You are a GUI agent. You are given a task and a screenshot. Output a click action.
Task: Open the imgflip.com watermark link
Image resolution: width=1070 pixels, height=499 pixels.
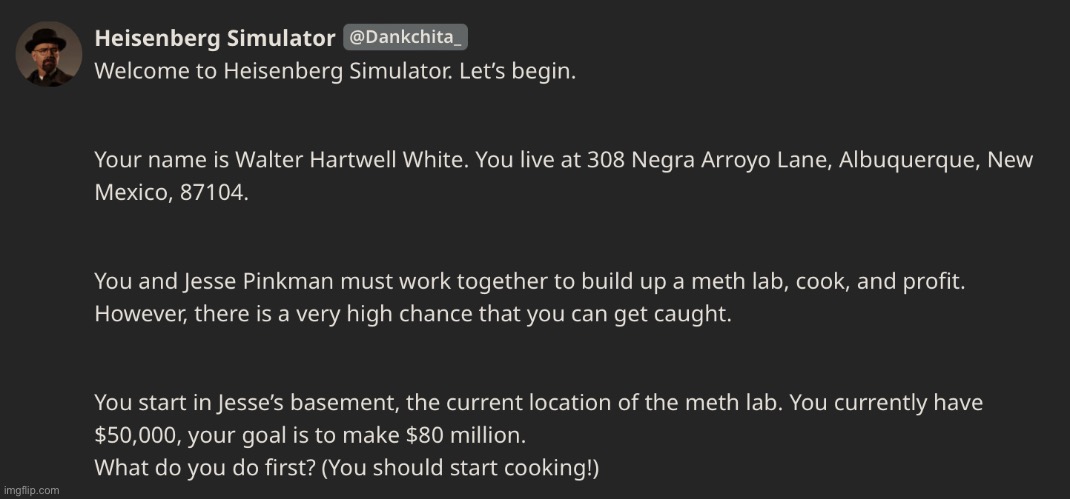pos(31,489)
